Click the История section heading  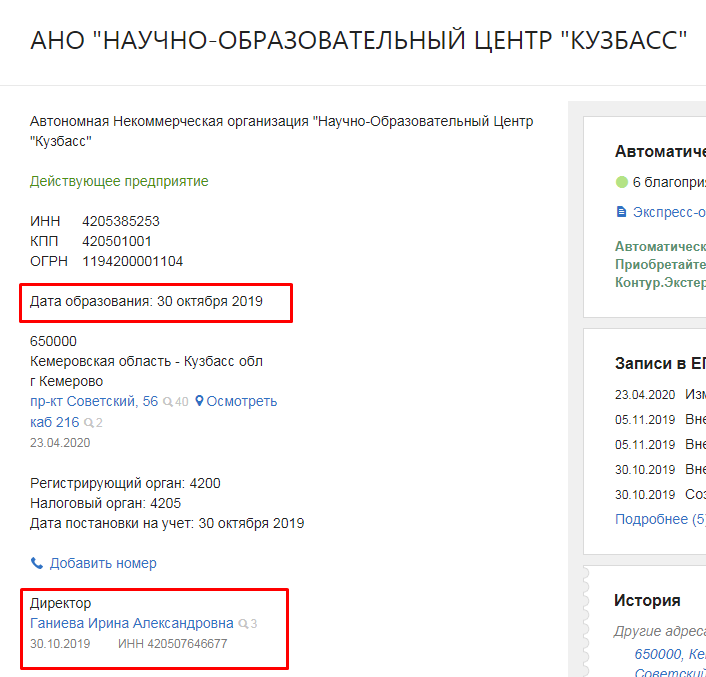pos(647,600)
